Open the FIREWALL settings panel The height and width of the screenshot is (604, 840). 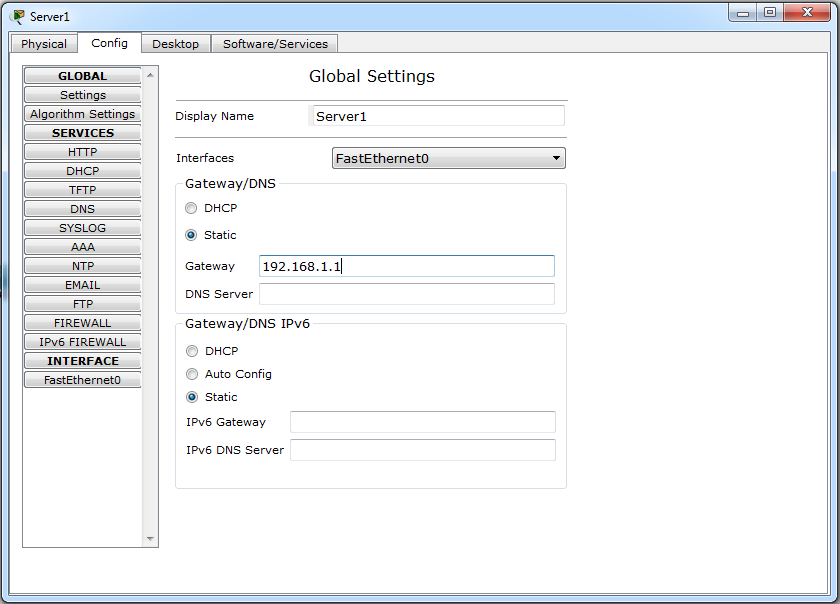(82, 322)
